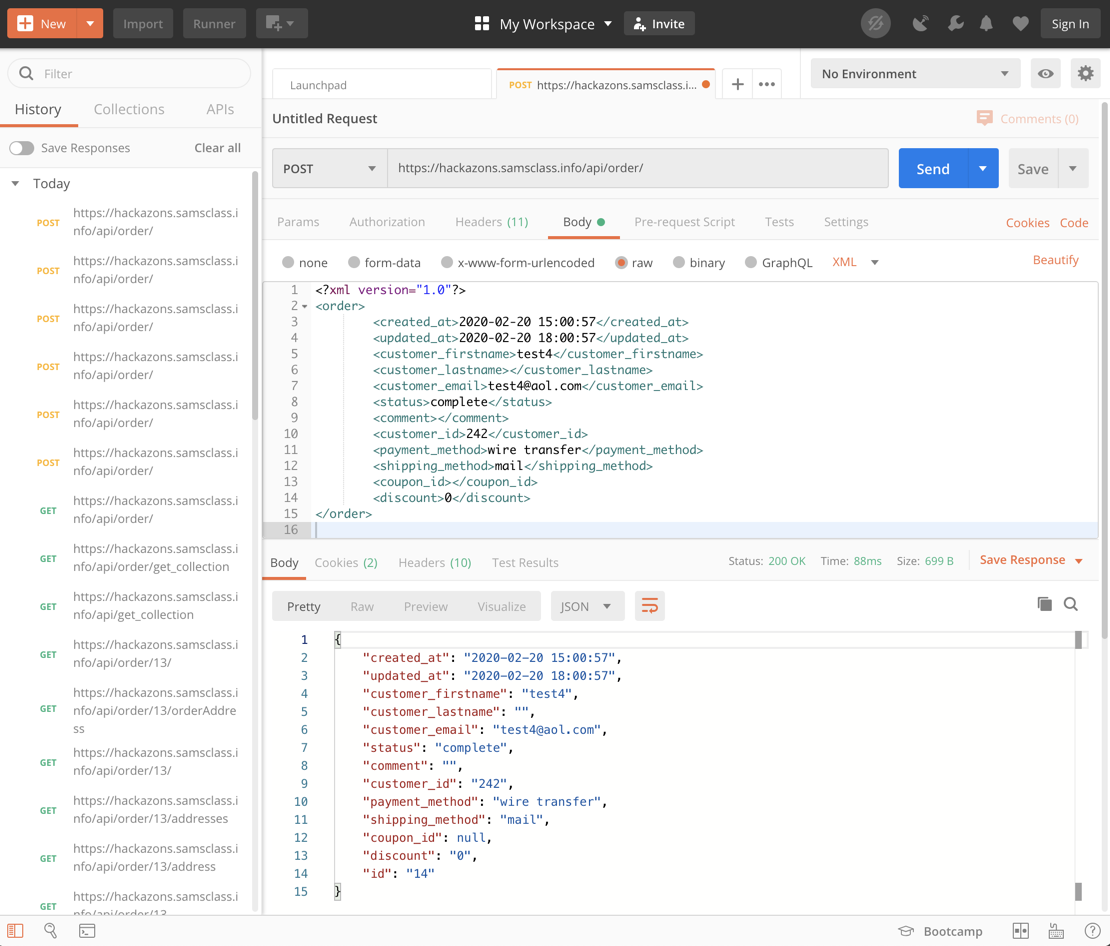Open the POST method dropdown
Screen dimensions: 1110x946
coord(329,169)
